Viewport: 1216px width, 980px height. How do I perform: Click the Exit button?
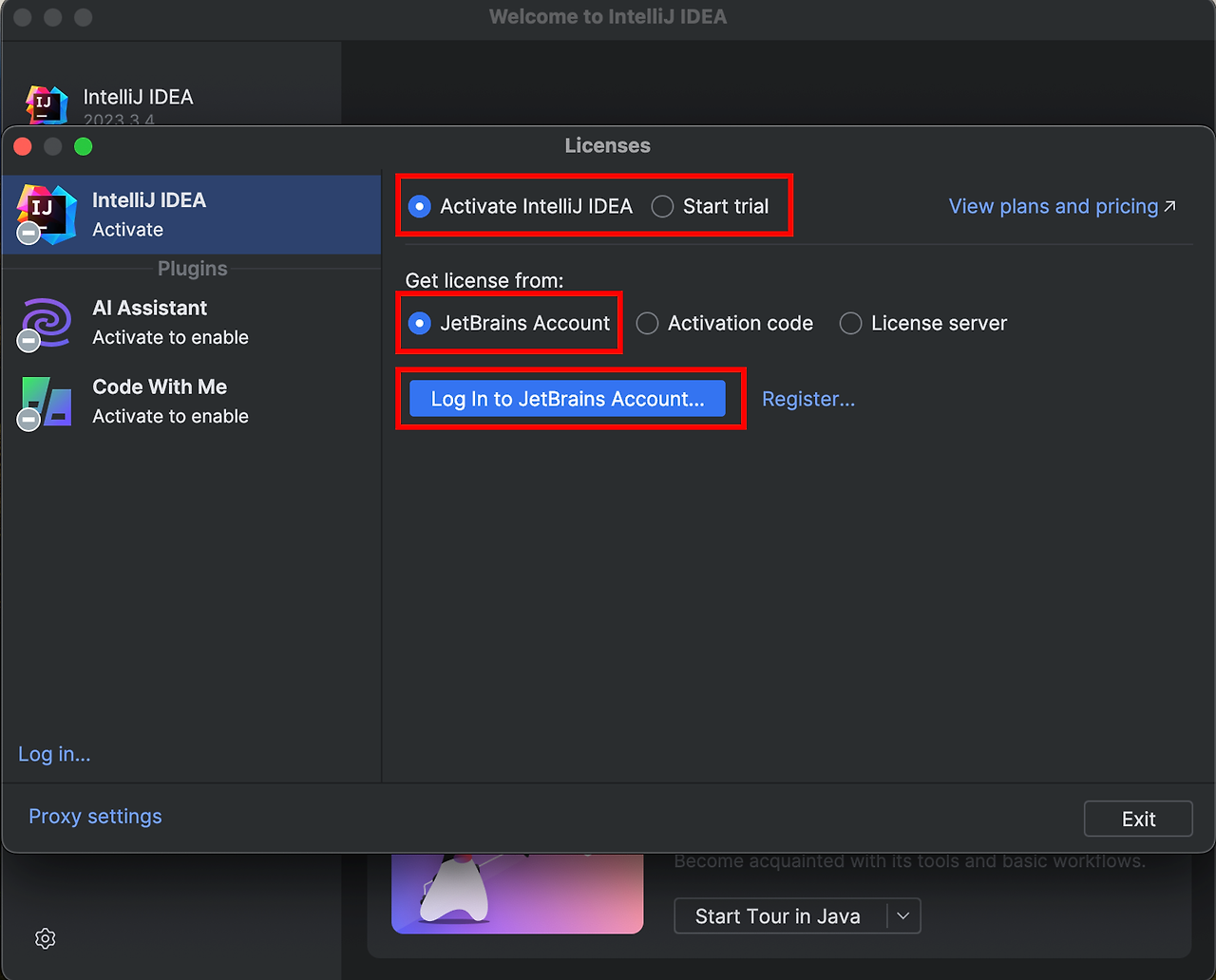tap(1138, 819)
